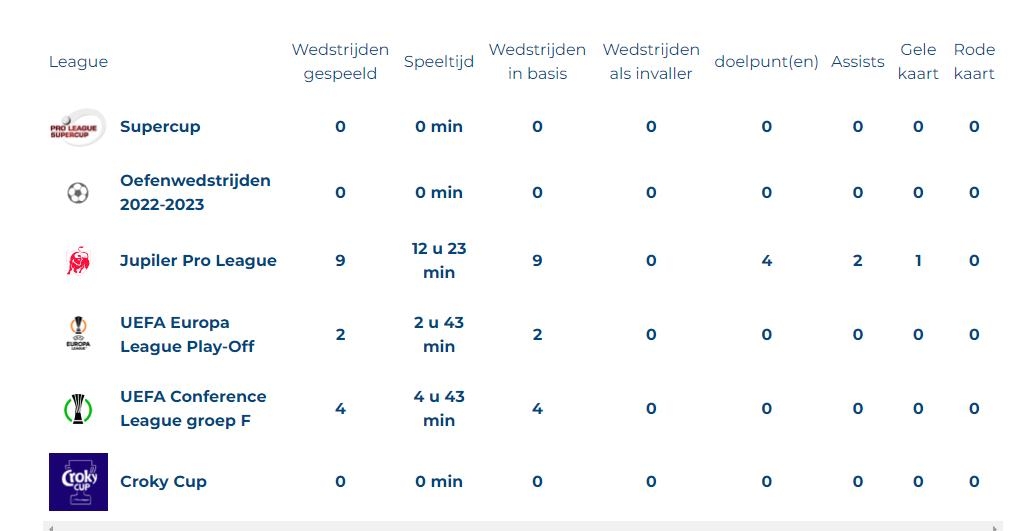Click the horizontal scrollbar right arrow

995,526
